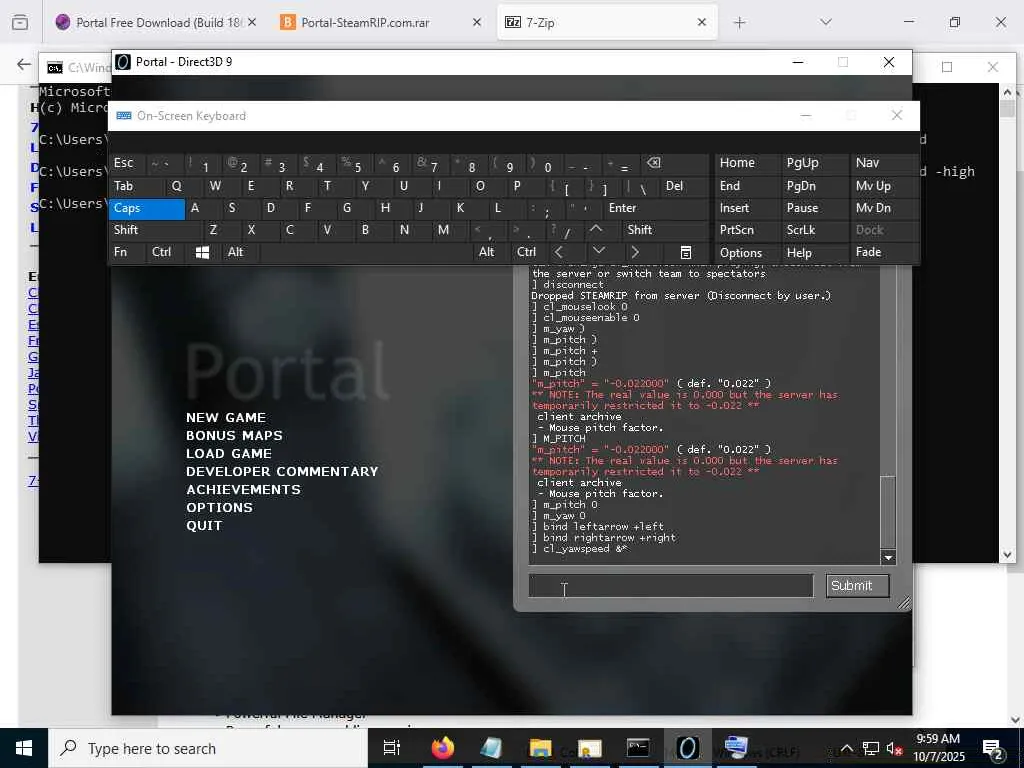Hit the up arrow key on On-Screen Keyboard
Viewport: 1024px width, 768px height.
[x=596, y=229]
